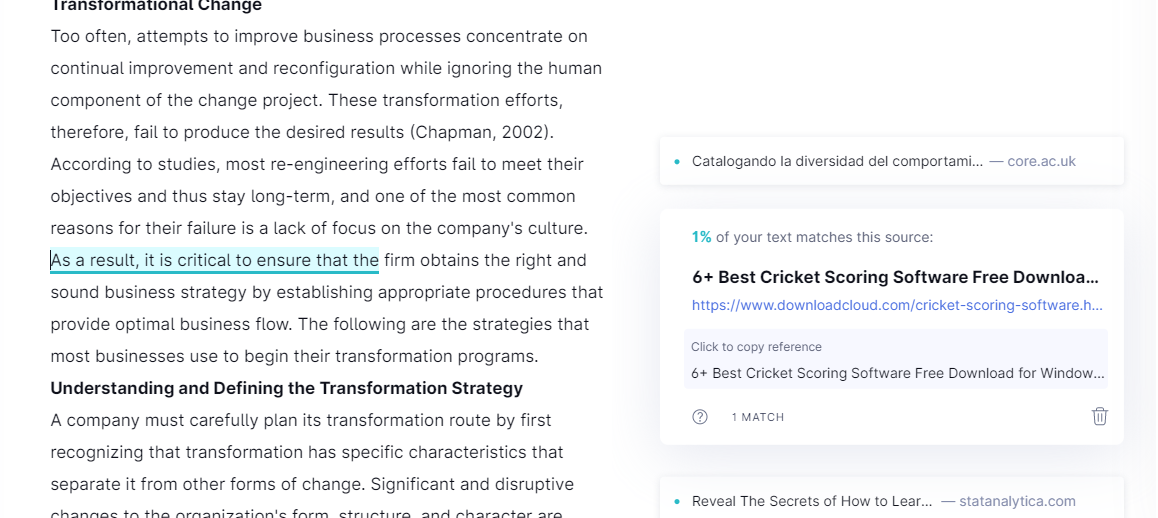Copy reference via Click to copy reference box
1158x518 pixels.
(895, 359)
